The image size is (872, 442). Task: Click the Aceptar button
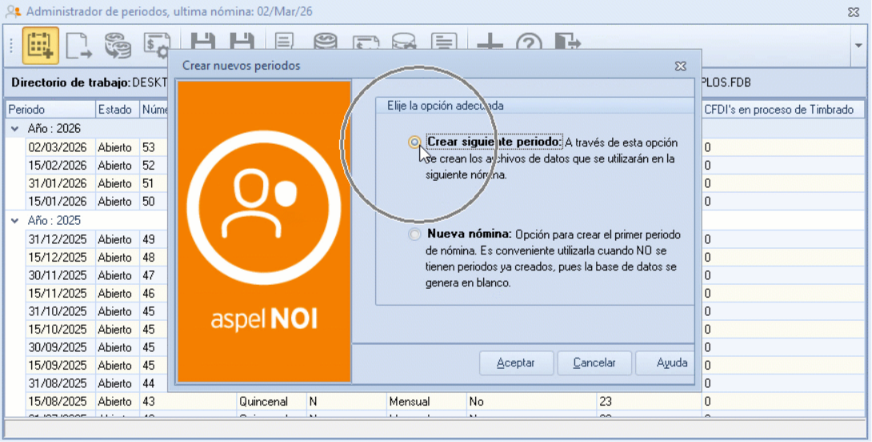(x=516, y=363)
